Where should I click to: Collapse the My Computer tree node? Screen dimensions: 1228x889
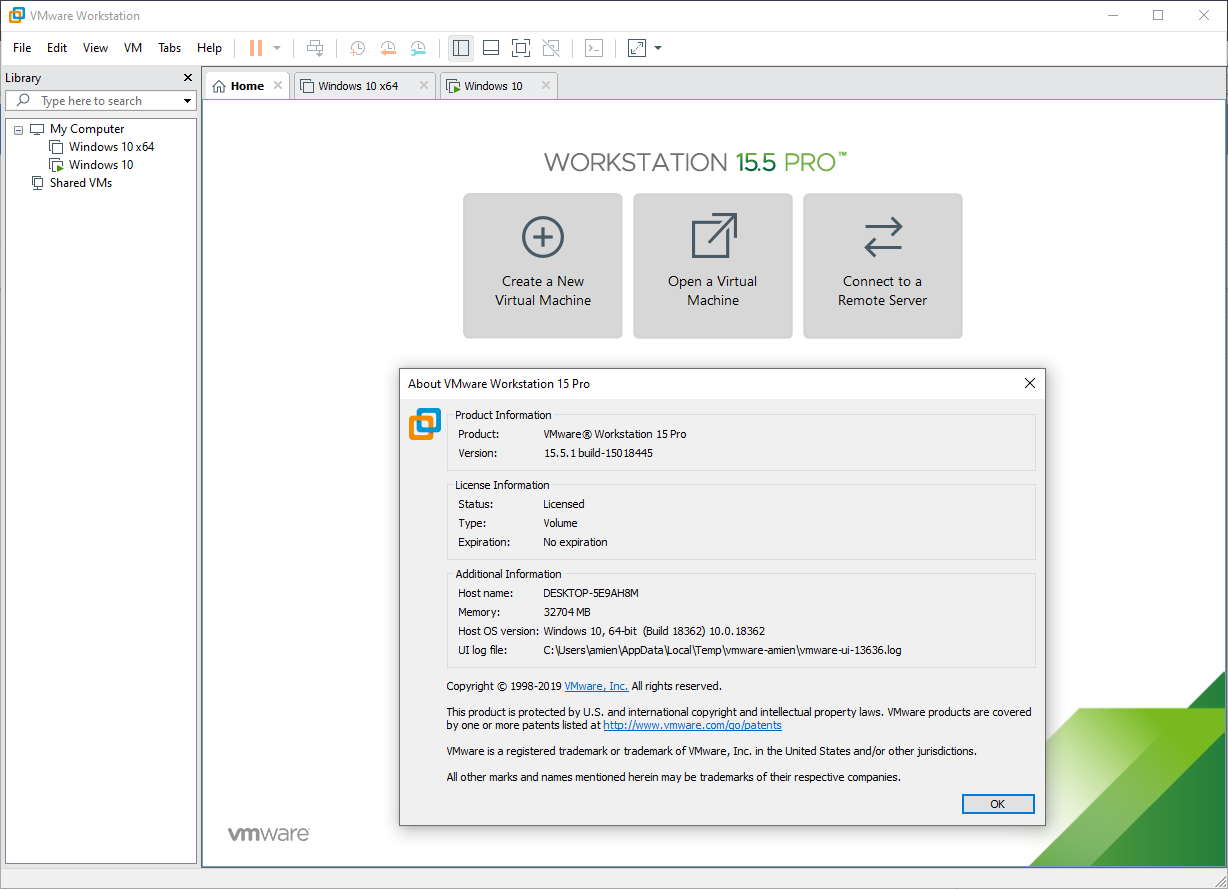(18, 130)
